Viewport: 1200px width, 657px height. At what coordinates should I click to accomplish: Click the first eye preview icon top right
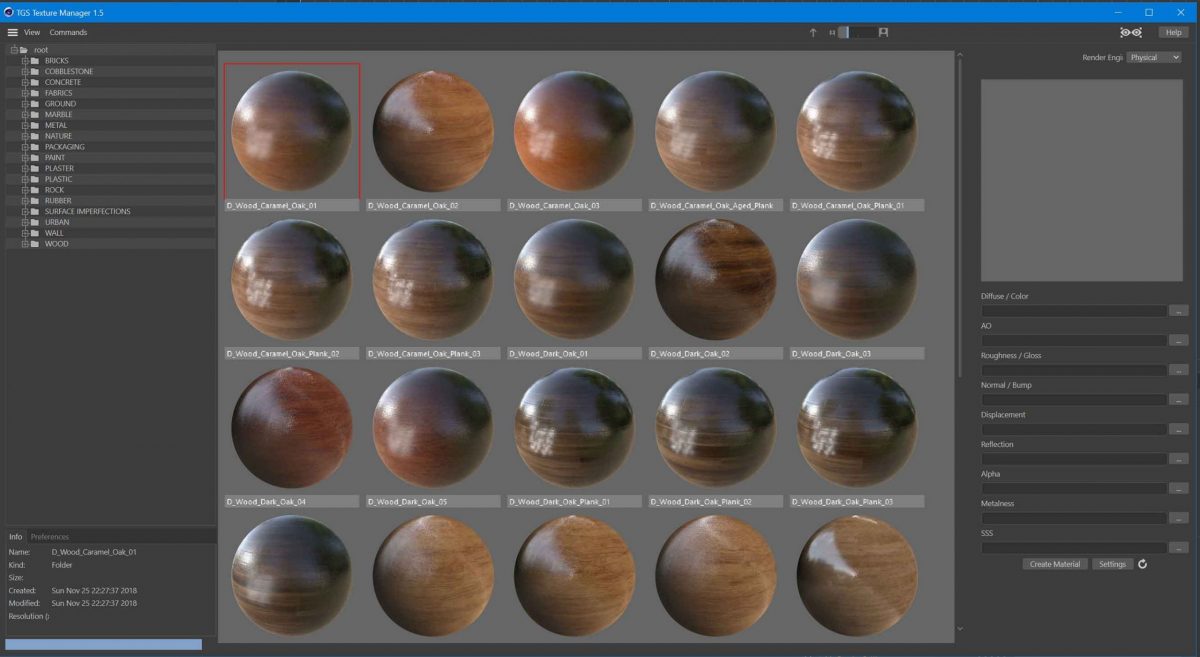[x=1124, y=31]
